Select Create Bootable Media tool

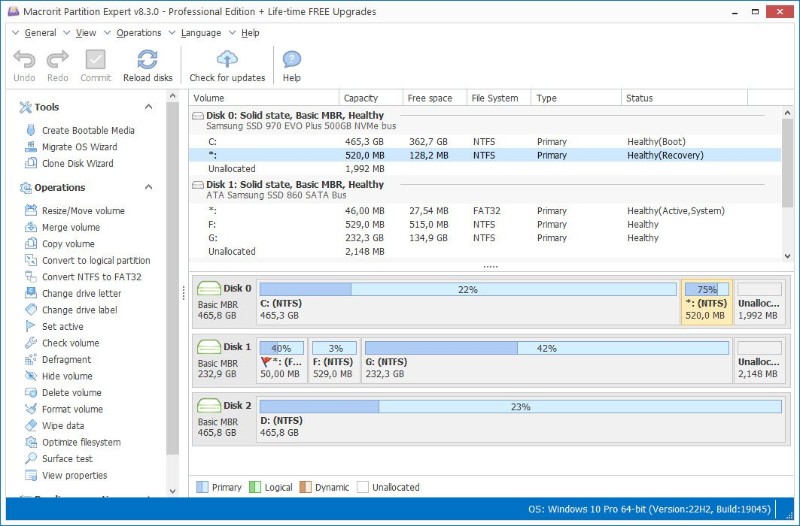click(x=88, y=131)
